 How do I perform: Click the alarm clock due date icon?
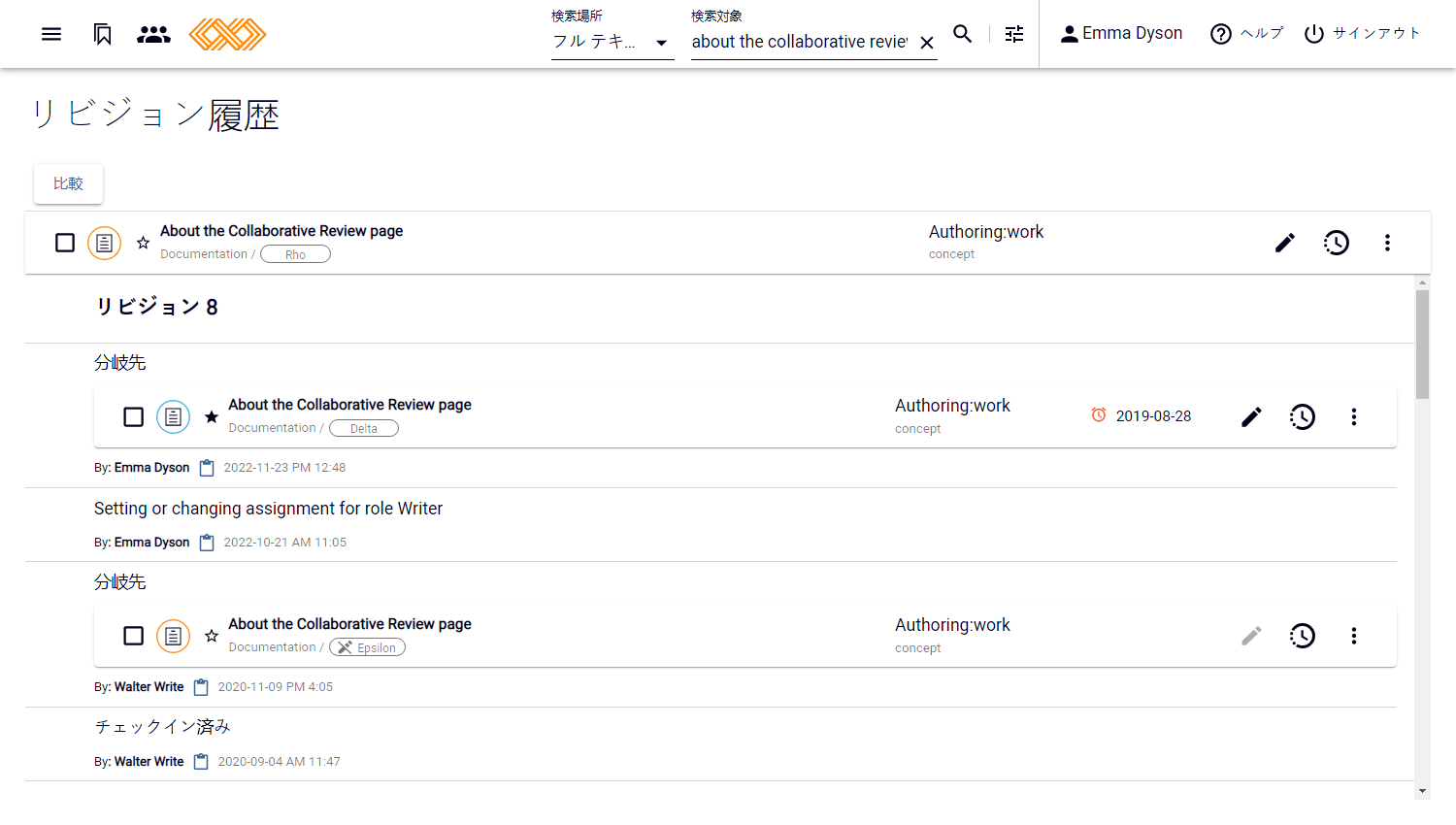click(1099, 415)
